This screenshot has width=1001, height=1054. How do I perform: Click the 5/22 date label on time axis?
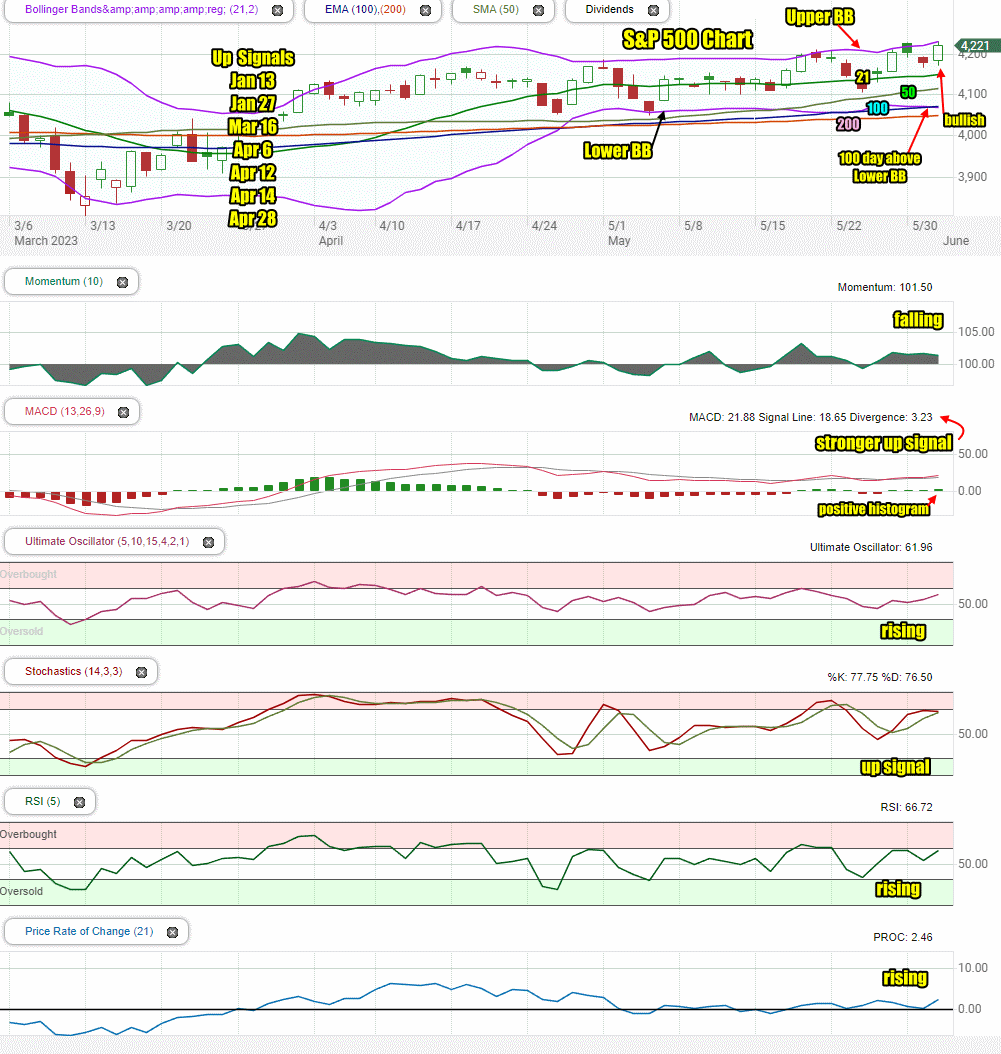(848, 226)
